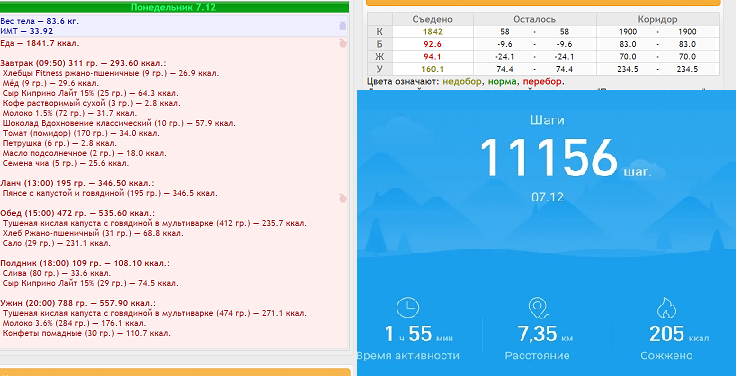
Task: Tap the Сожжено label
Action: pos(666,355)
